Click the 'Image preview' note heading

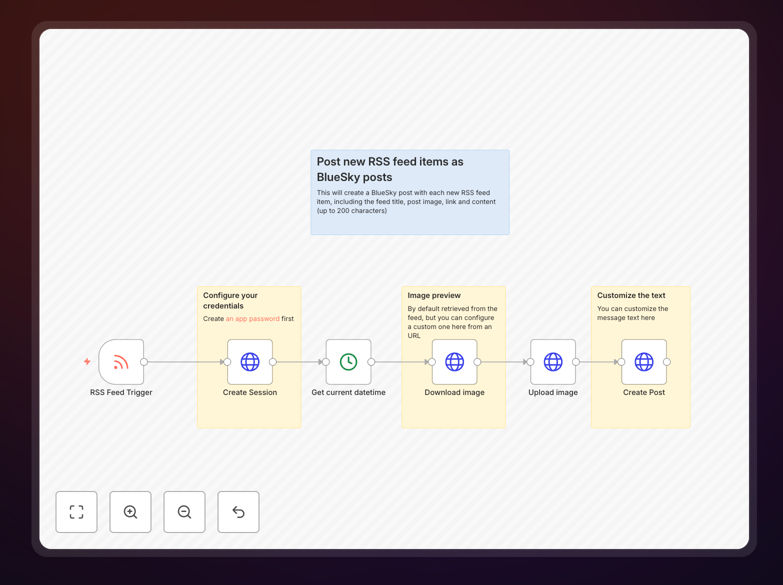(x=434, y=295)
